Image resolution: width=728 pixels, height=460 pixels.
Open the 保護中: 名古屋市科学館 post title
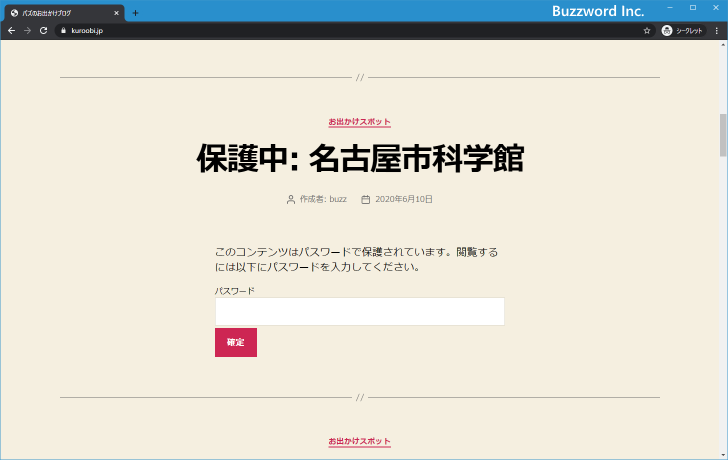click(x=360, y=159)
